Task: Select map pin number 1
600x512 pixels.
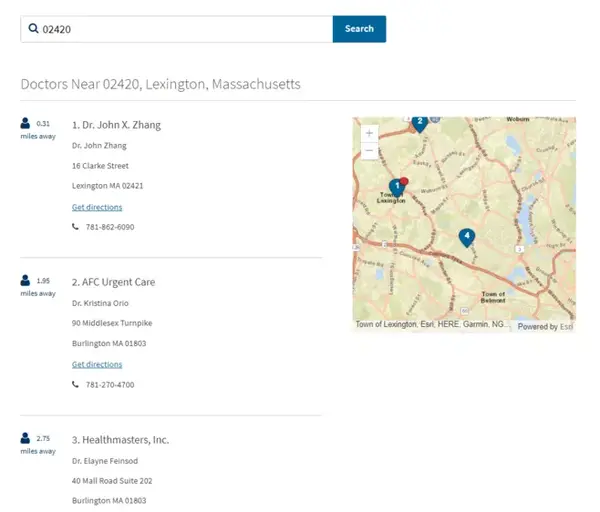Action: point(396,188)
